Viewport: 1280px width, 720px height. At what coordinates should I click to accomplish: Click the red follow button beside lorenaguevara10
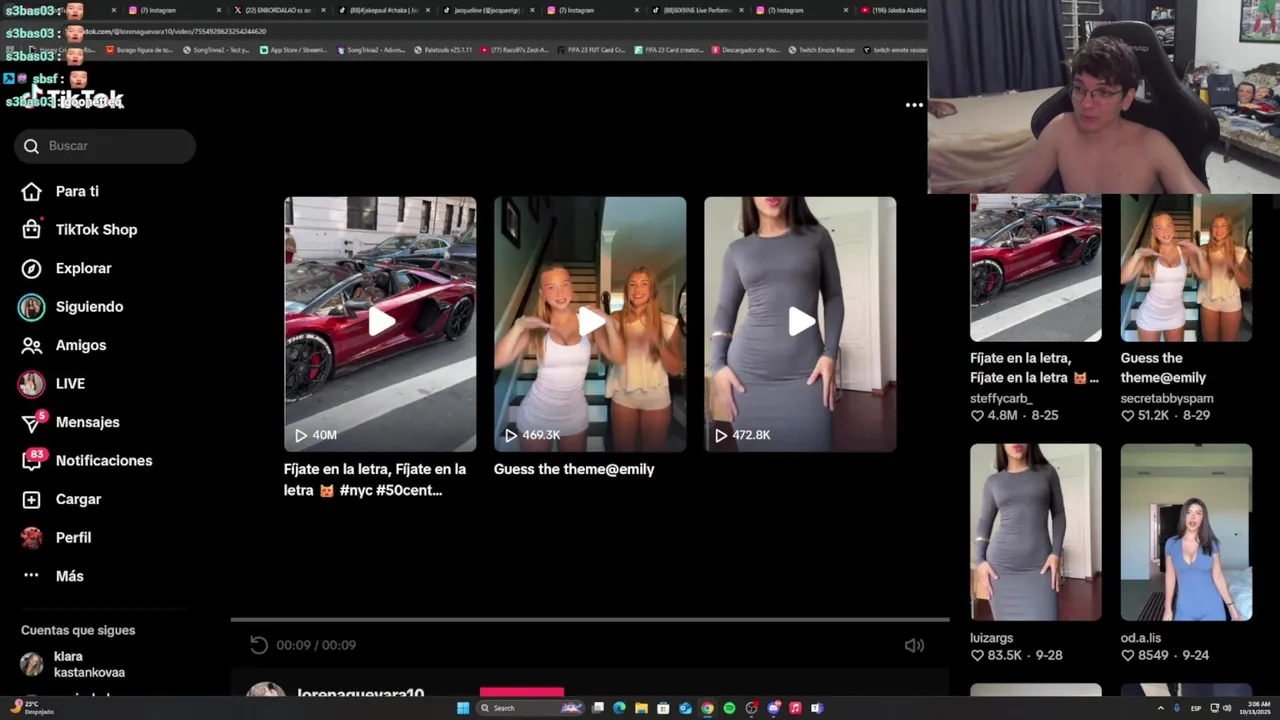coord(522,692)
